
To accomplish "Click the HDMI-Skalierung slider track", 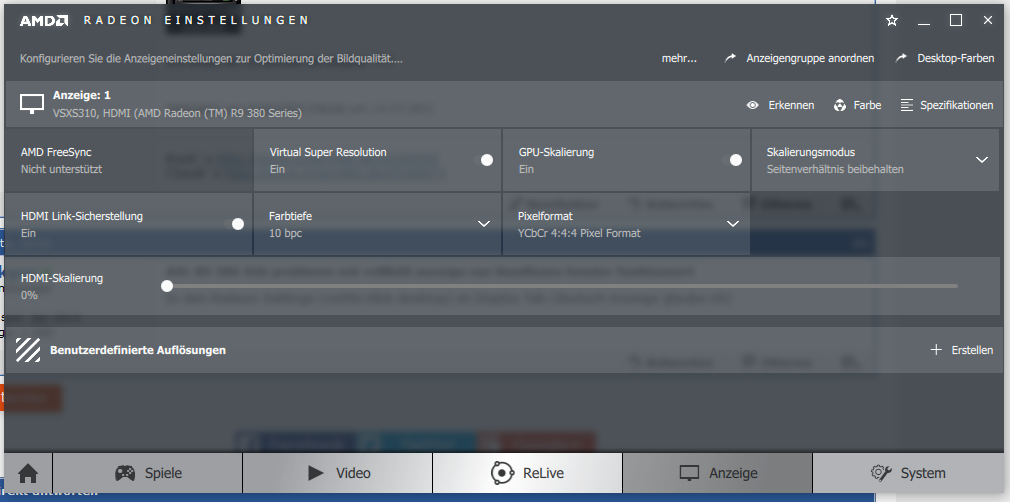I will click(x=560, y=285).
